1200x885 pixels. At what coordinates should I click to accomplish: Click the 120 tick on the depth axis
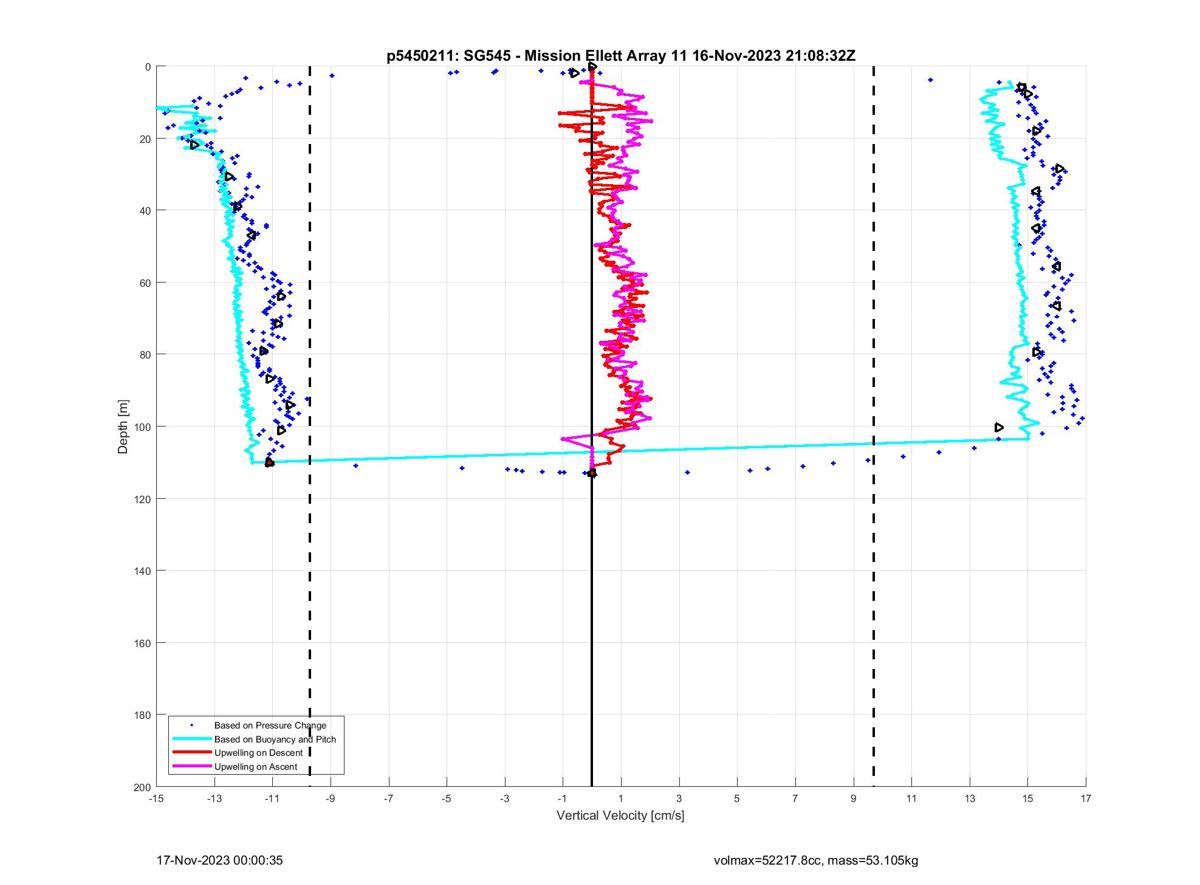click(x=141, y=499)
